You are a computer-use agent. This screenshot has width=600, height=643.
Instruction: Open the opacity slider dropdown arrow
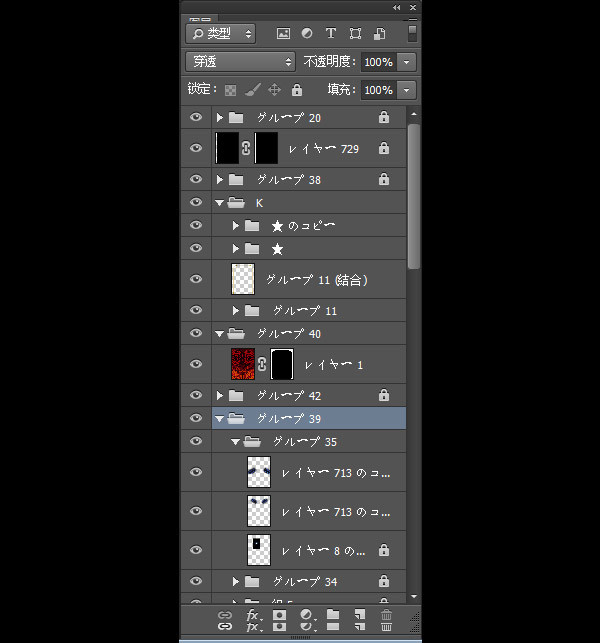[406, 62]
